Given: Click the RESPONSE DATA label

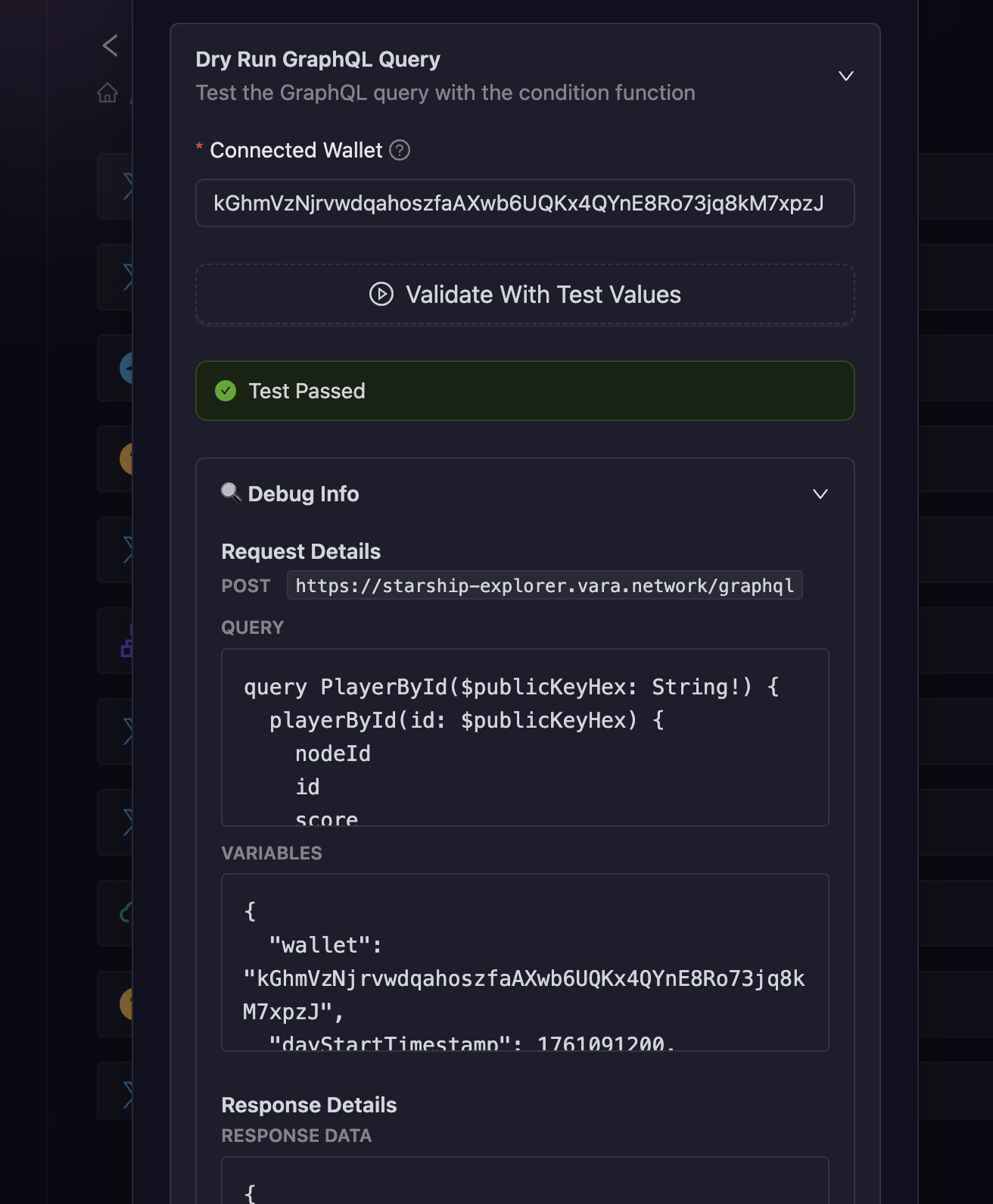Looking at the screenshot, I should coord(297,1136).
